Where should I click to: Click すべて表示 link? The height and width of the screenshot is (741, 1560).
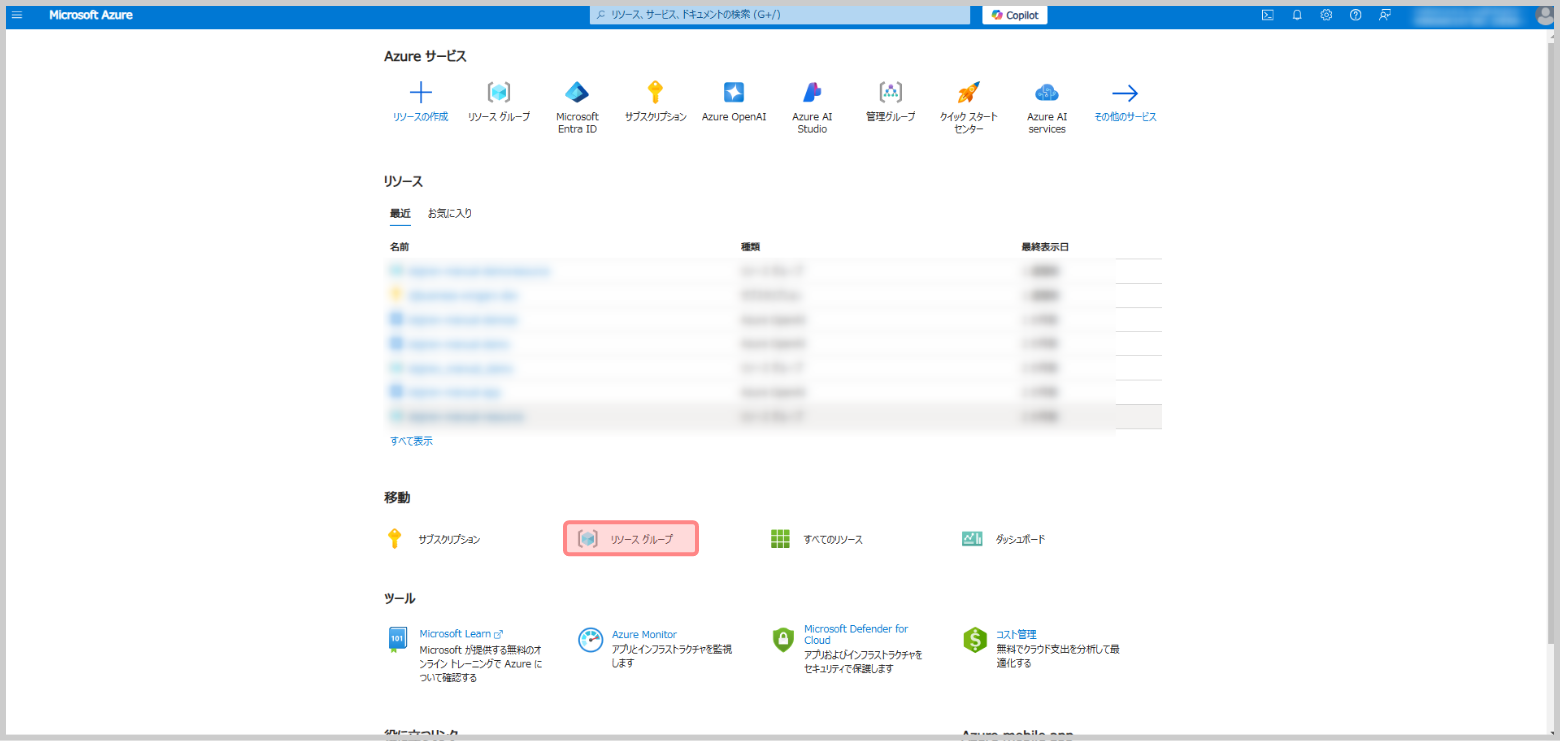(x=411, y=441)
